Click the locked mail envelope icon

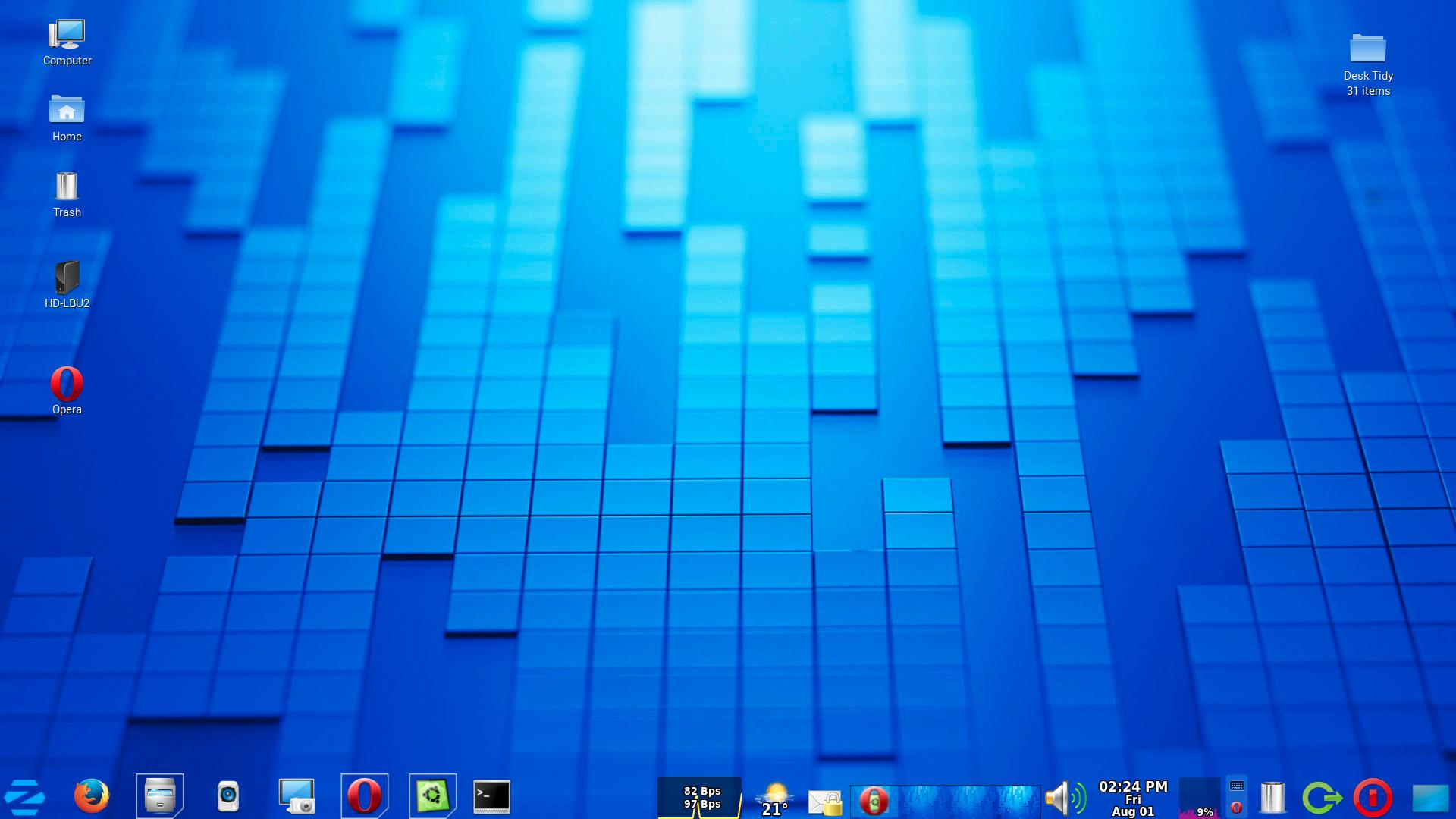[826, 802]
